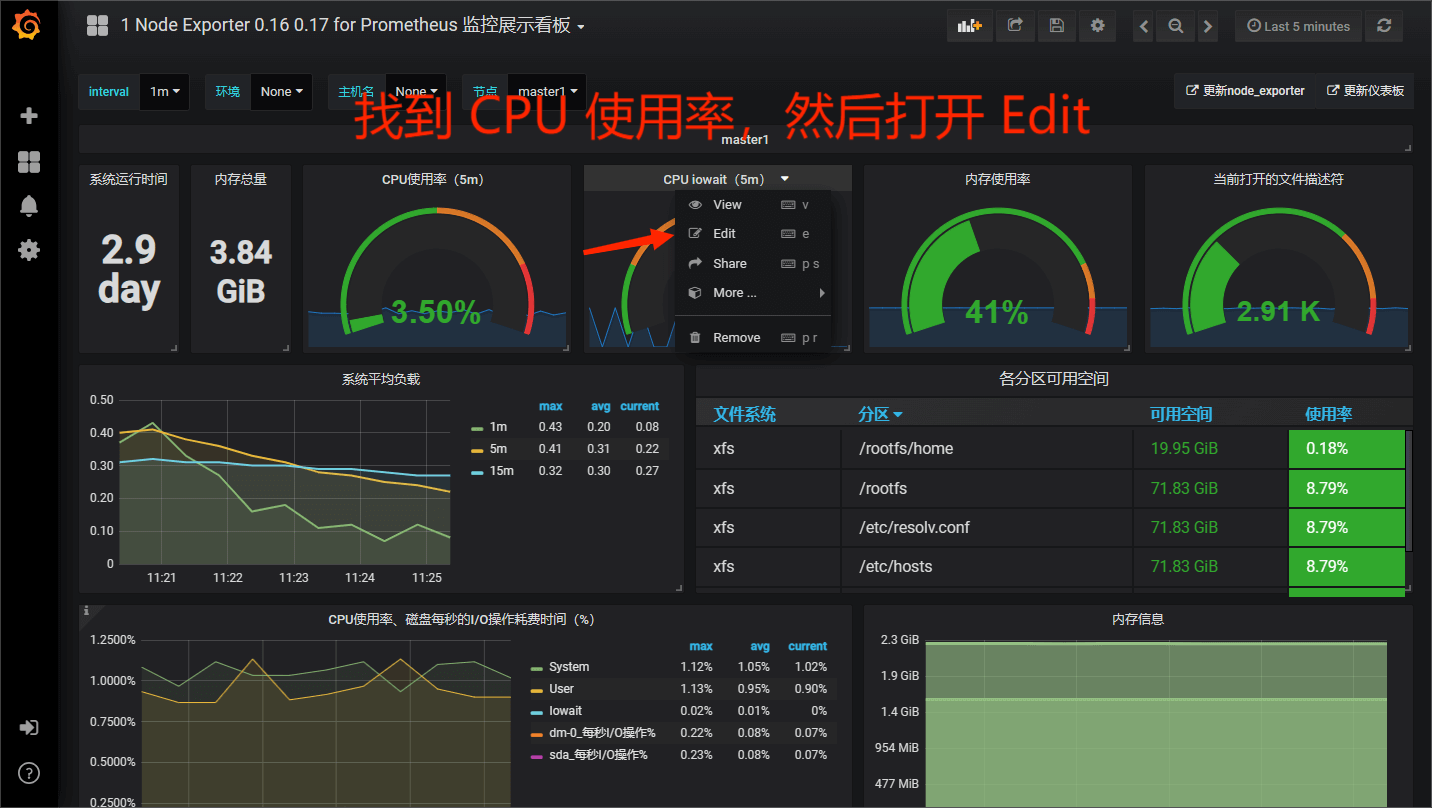Open the 环境 None dropdown
Viewport: 1432px width, 808px height.
click(281, 91)
